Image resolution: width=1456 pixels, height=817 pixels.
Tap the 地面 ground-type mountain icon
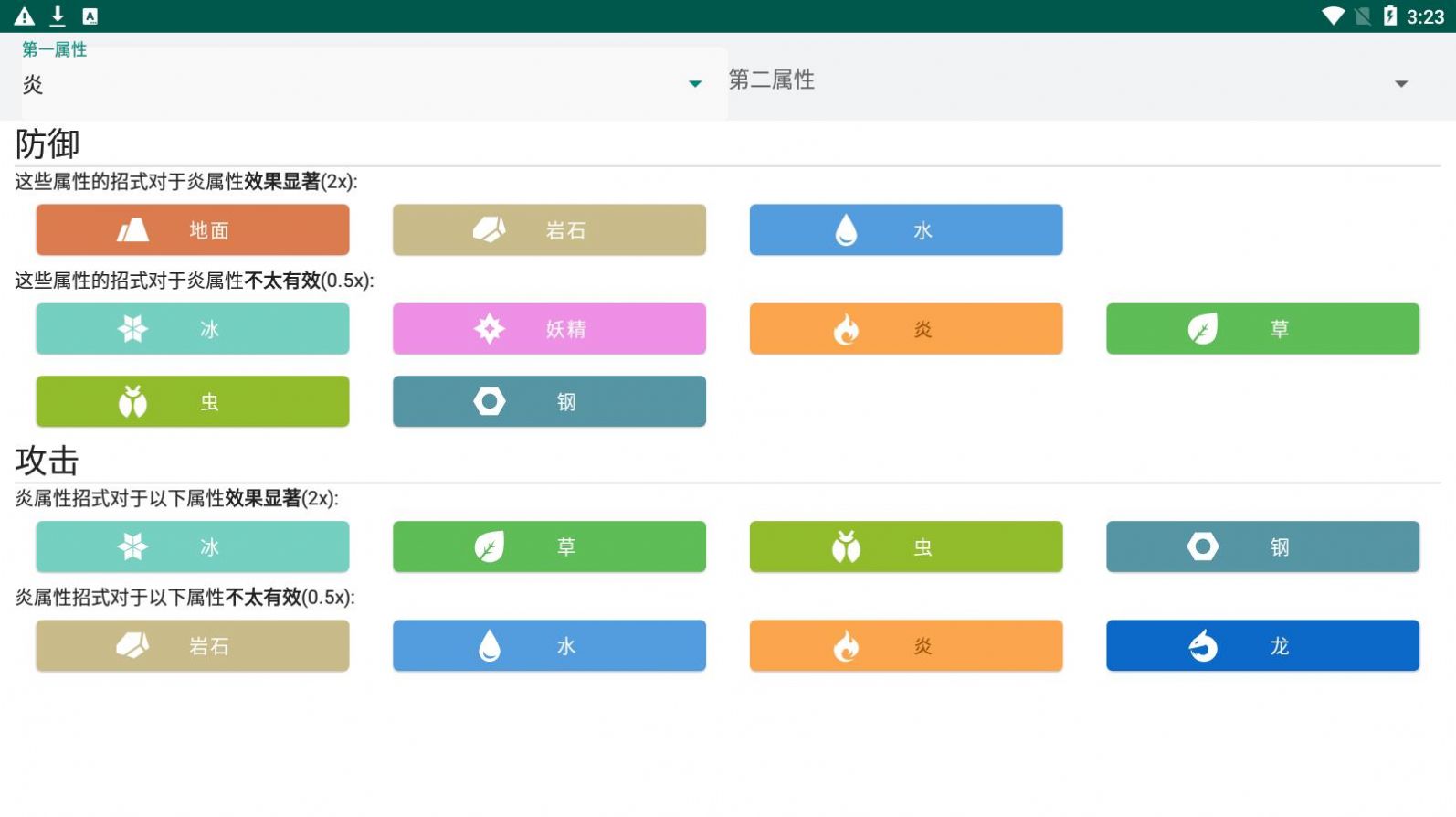tap(132, 230)
